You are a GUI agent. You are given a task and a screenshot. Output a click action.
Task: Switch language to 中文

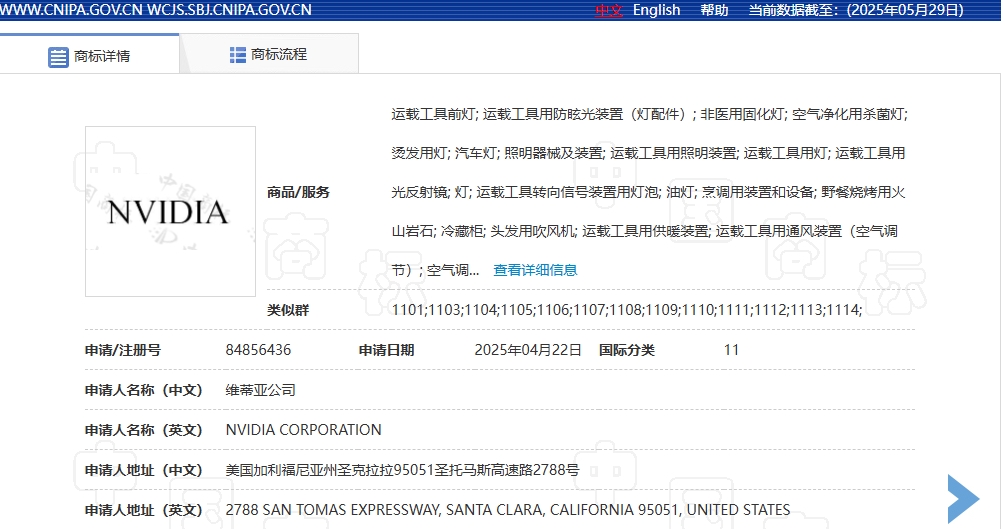pos(608,10)
